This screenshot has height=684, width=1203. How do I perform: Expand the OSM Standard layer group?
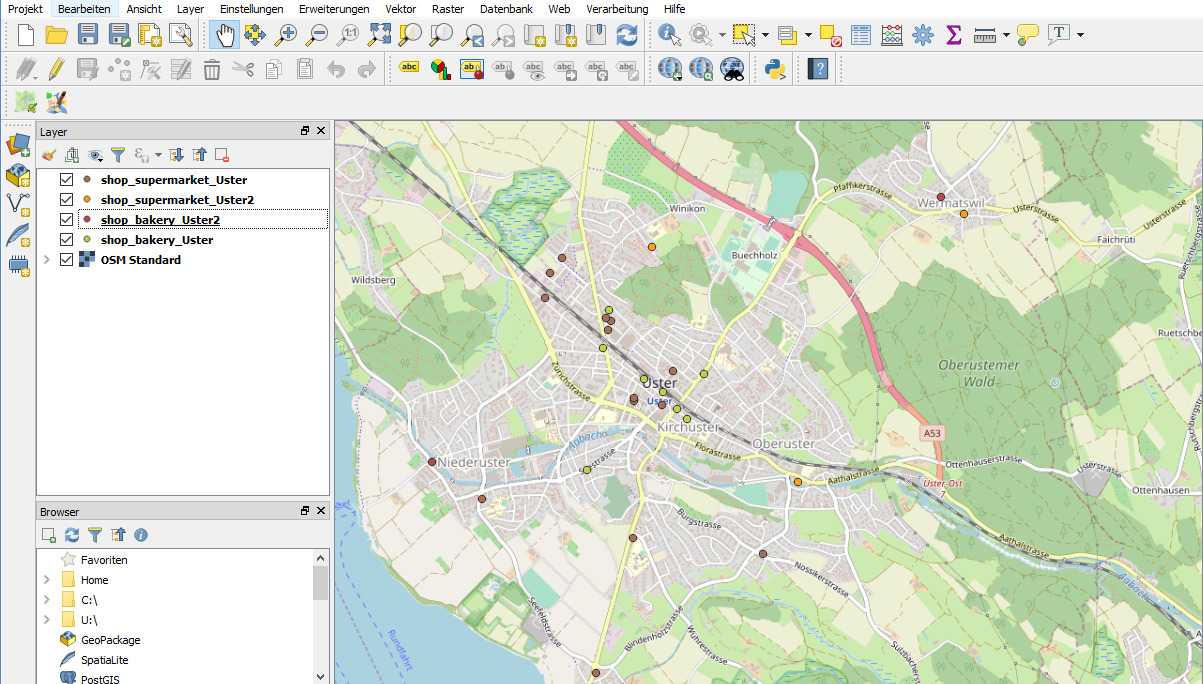(46, 260)
